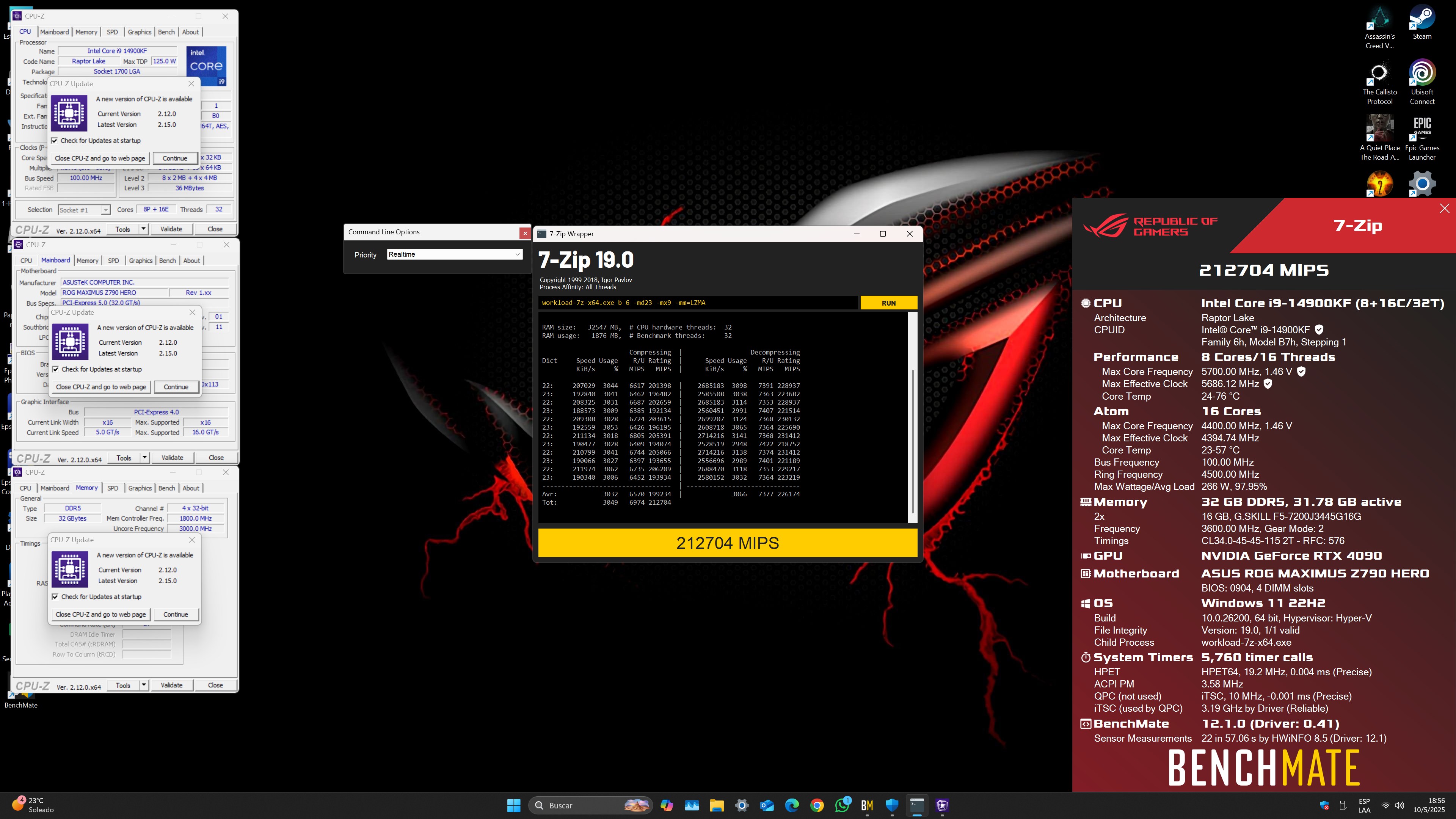1456x819 pixels.
Task: Open volume speaker tray icon
Action: pos(1400,805)
